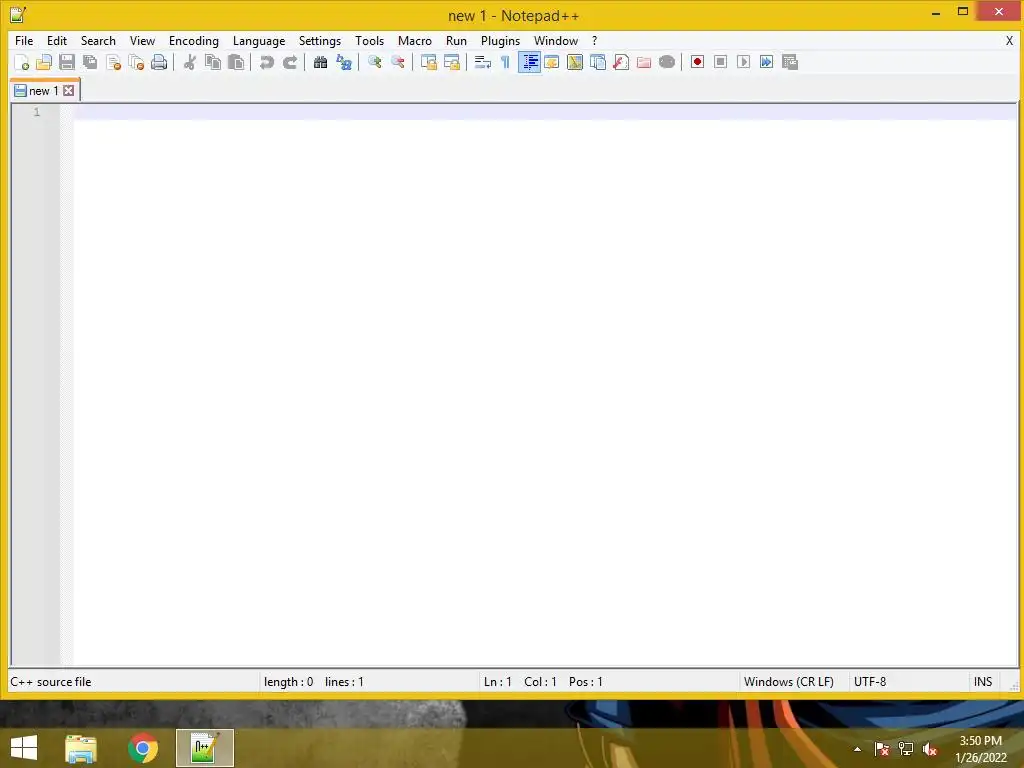This screenshot has height=768, width=1024.
Task: Open the File menu
Action: pyautogui.click(x=24, y=40)
